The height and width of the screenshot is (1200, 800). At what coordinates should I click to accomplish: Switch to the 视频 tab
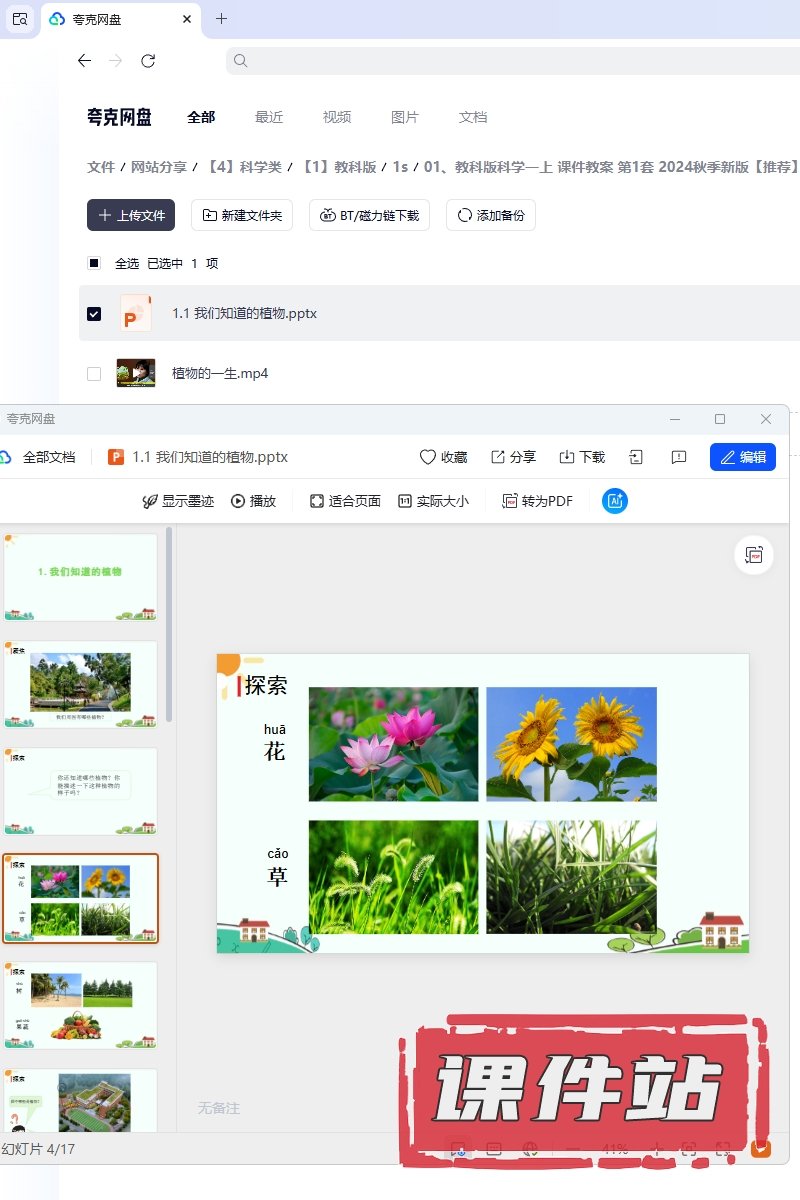337,117
